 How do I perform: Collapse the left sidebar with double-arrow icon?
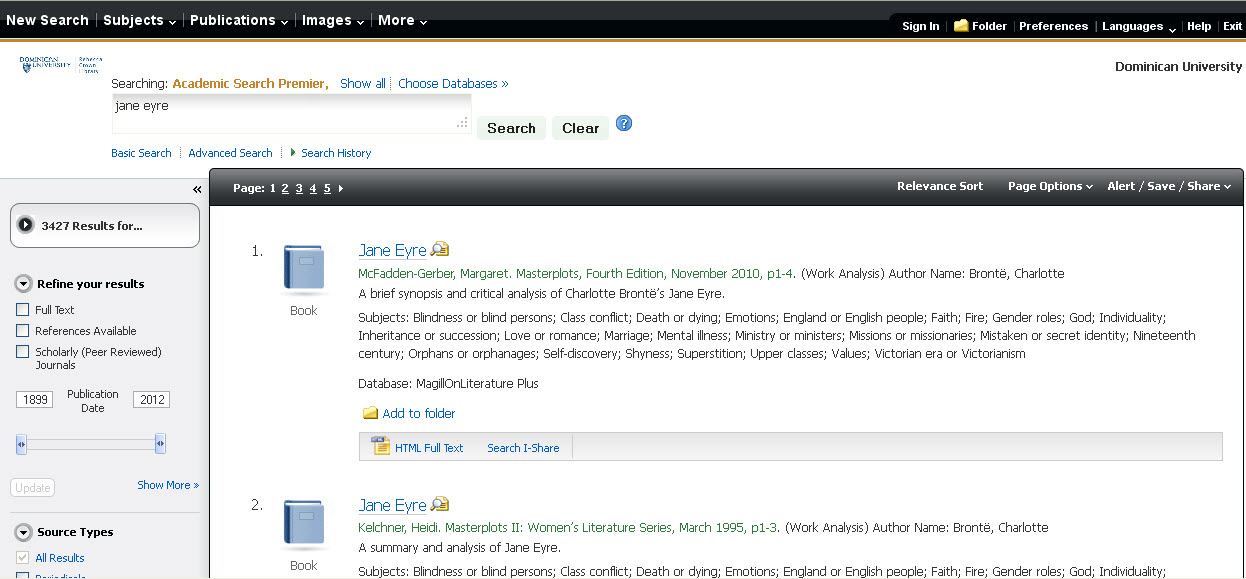click(197, 190)
